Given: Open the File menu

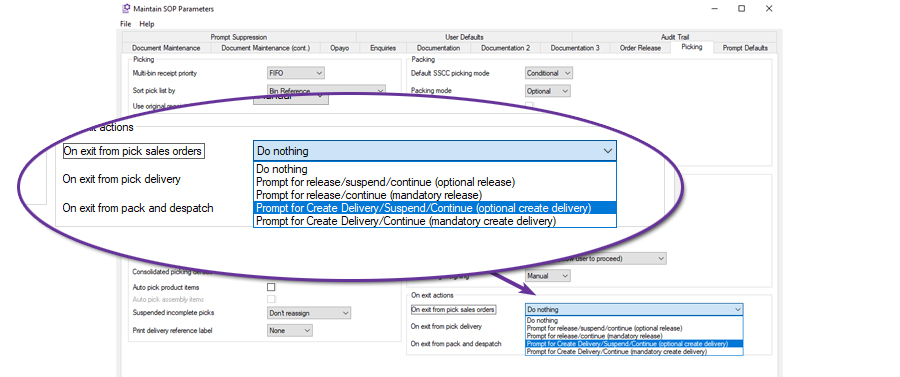Looking at the screenshot, I should (x=126, y=24).
